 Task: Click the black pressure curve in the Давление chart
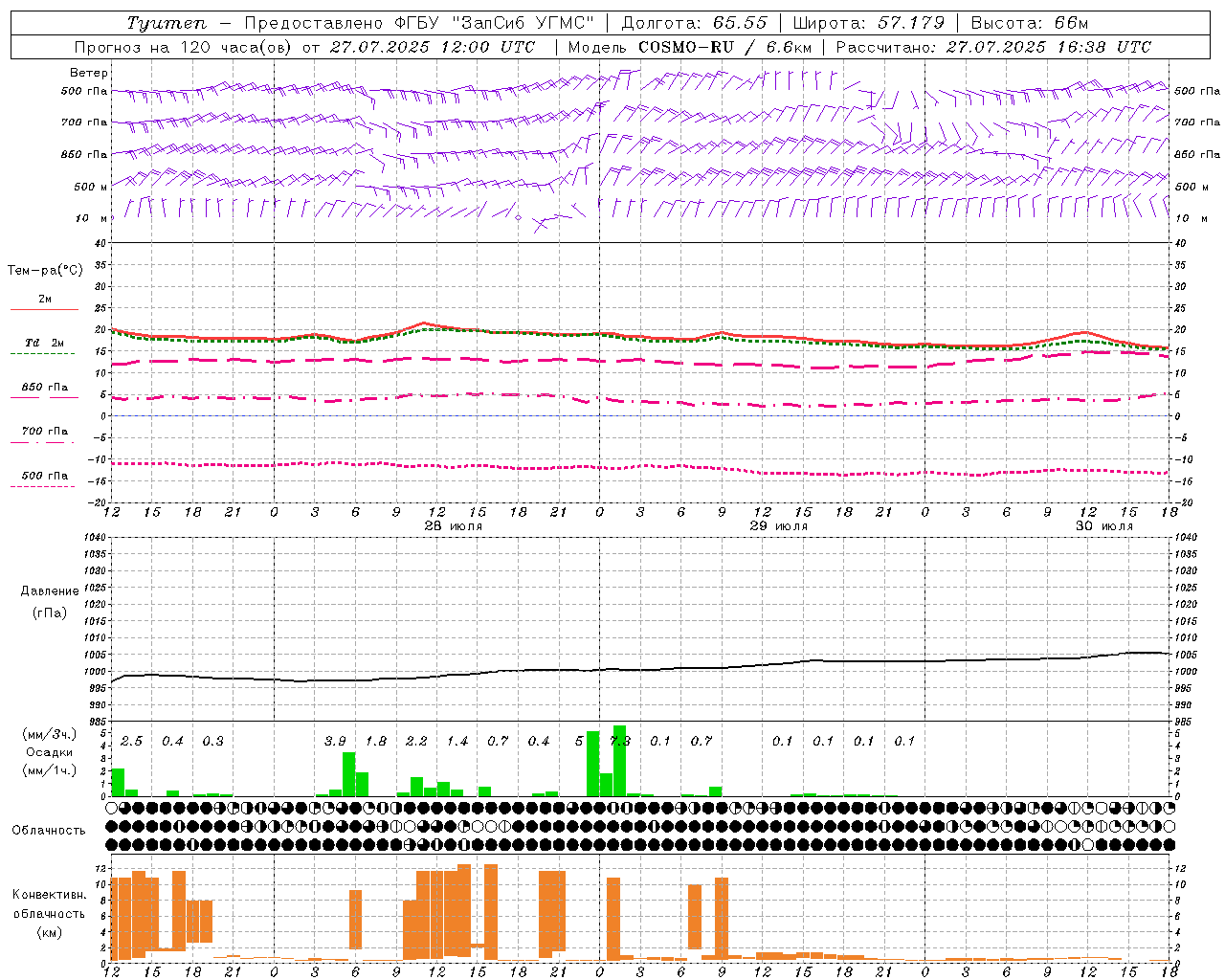pos(641,669)
